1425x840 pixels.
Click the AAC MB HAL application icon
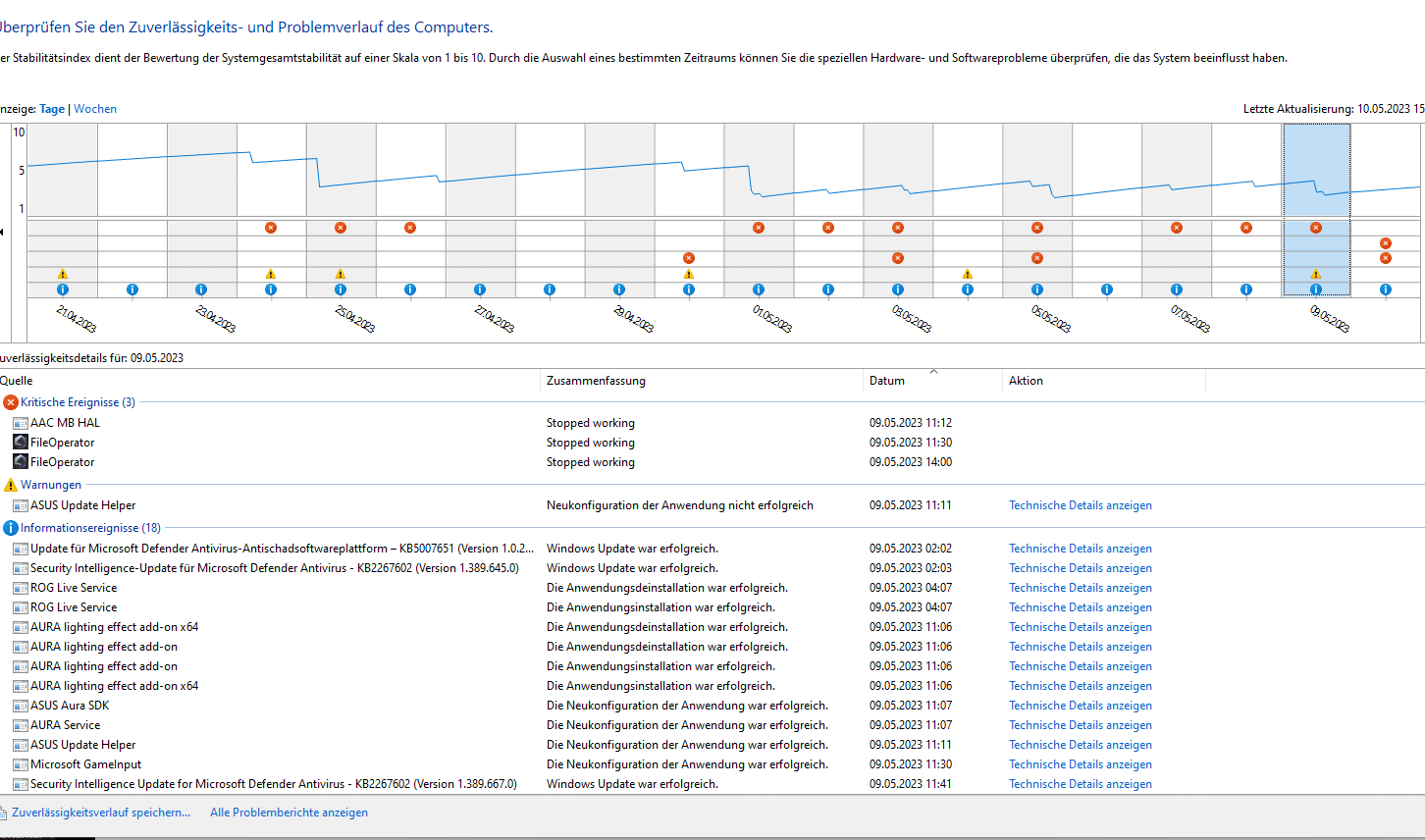(20, 423)
